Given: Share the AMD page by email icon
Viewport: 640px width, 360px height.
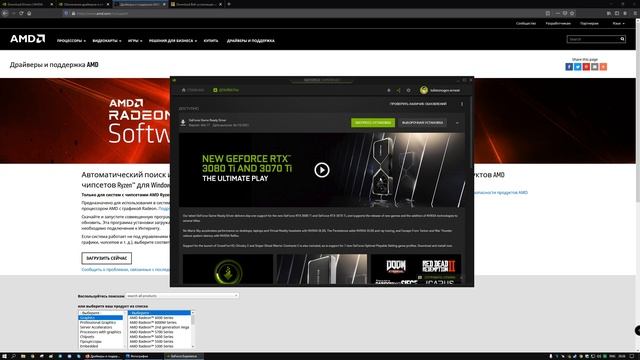Looking at the screenshot, I should point(595,67).
